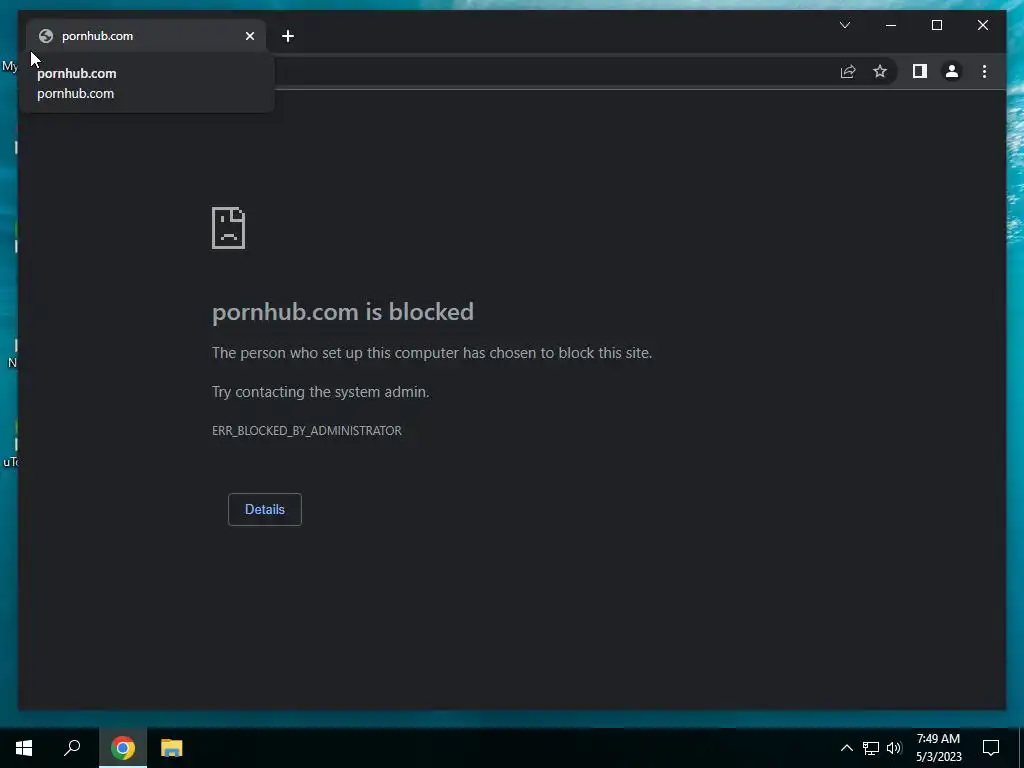Bookmark this page with the star icon
Viewport: 1024px width, 768px height.
point(880,71)
